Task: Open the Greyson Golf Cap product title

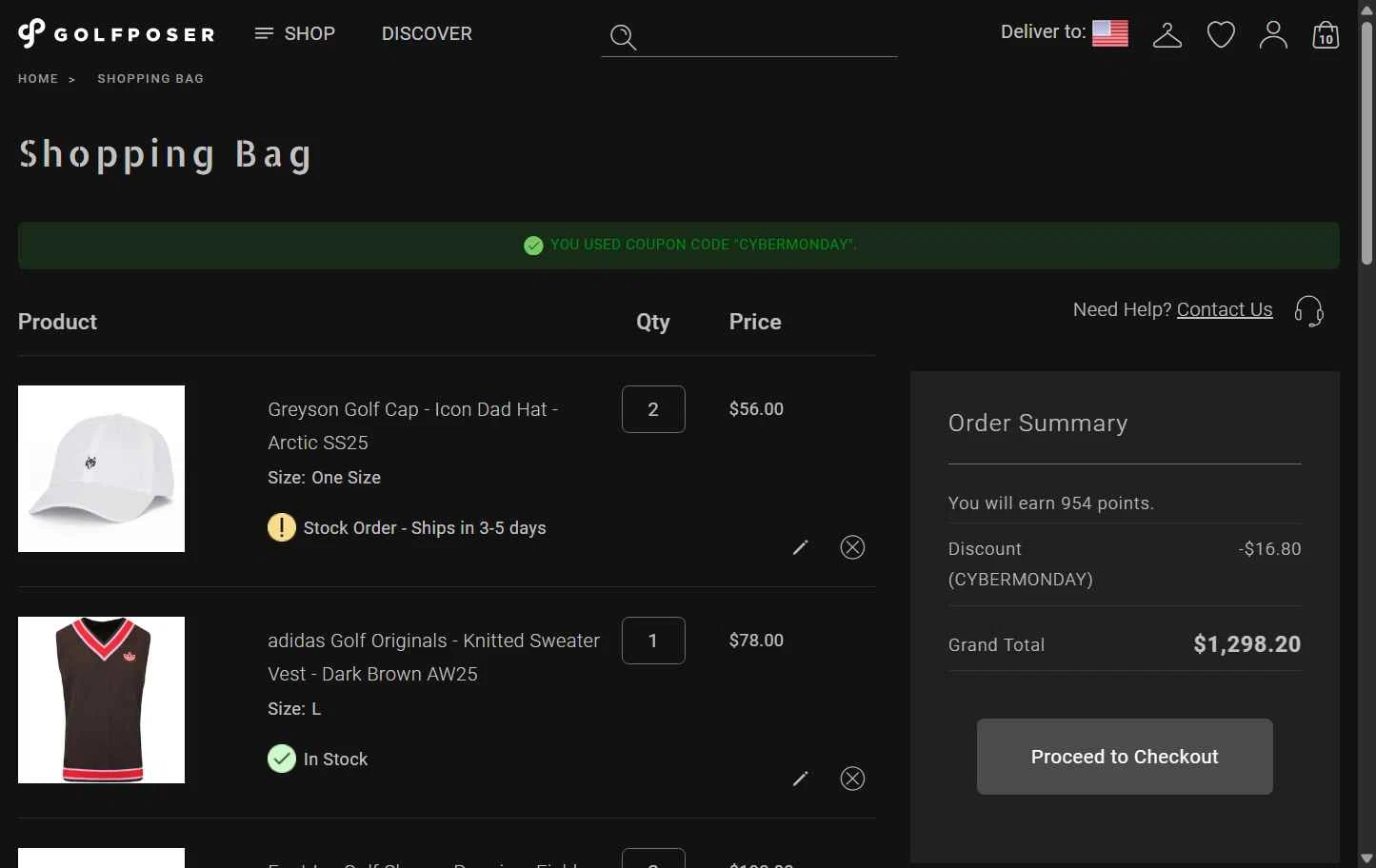Action: (x=413, y=425)
